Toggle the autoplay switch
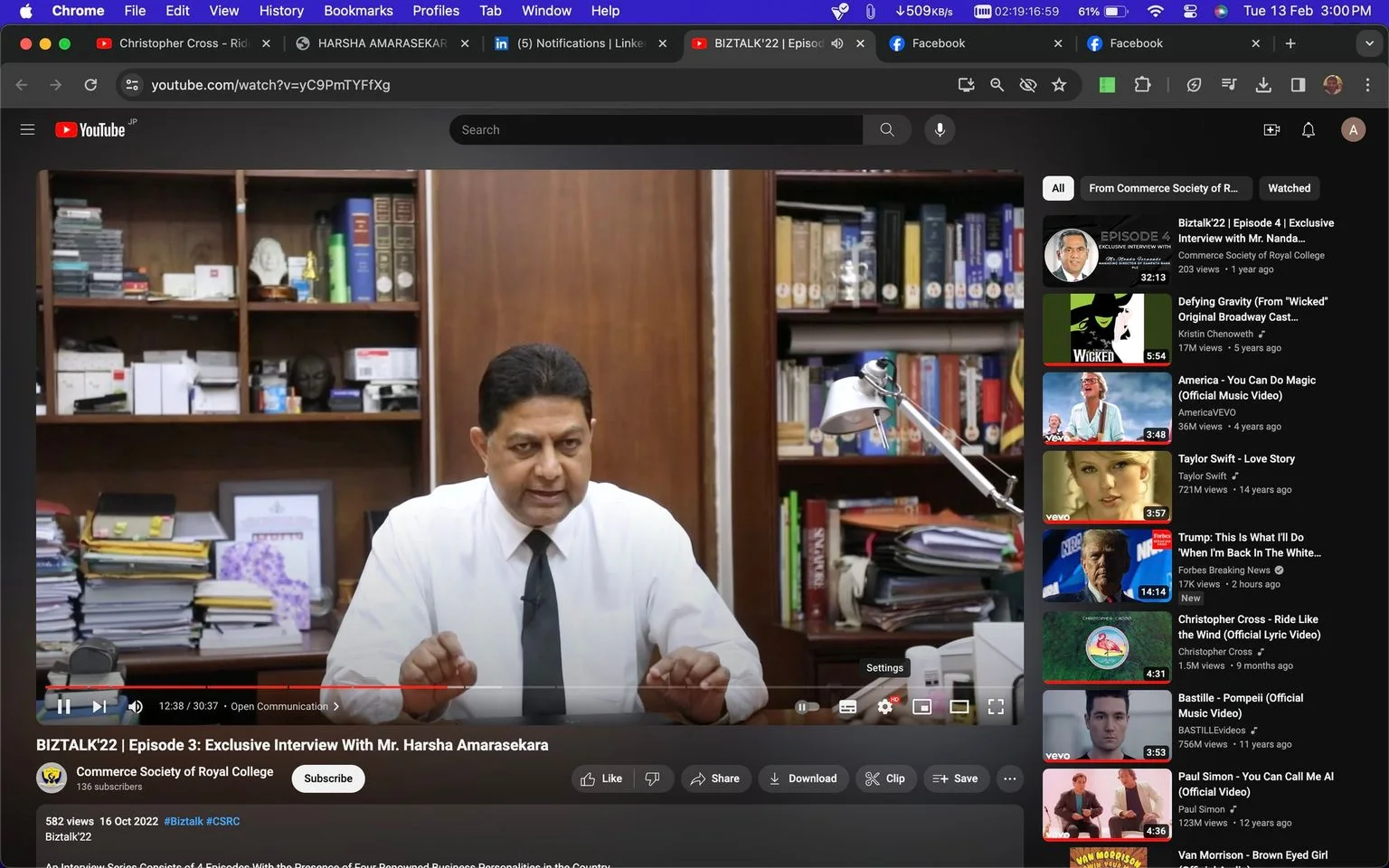1389x868 pixels. [x=807, y=706]
